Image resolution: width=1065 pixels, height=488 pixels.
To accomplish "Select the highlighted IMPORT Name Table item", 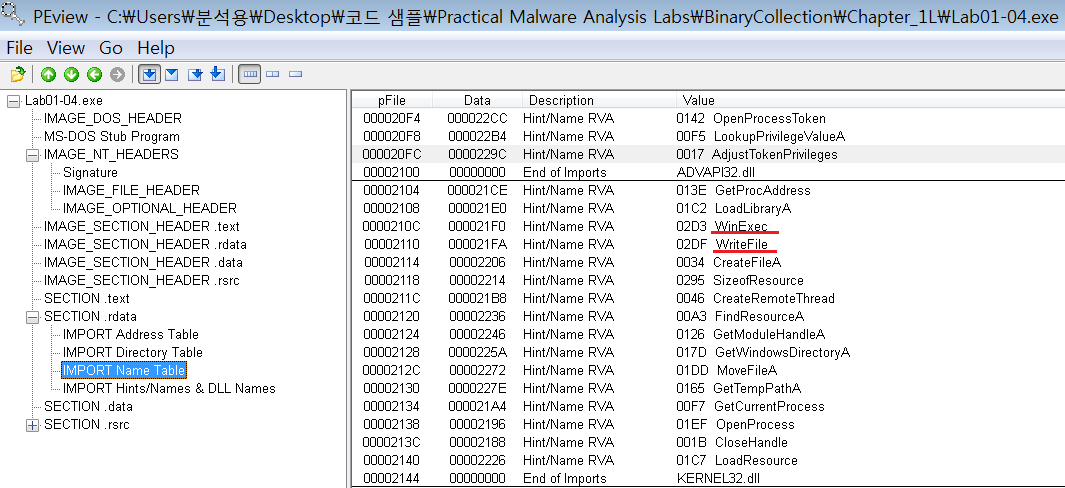I will pos(124,370).
